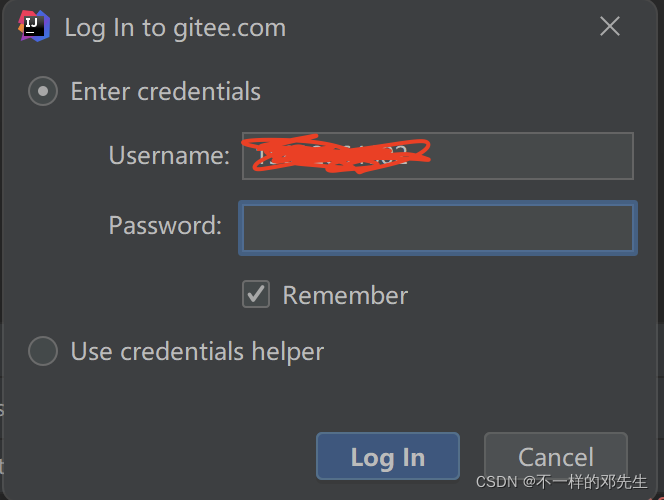
Task: Click the Enter credentials label text
Action: point(166,91)
